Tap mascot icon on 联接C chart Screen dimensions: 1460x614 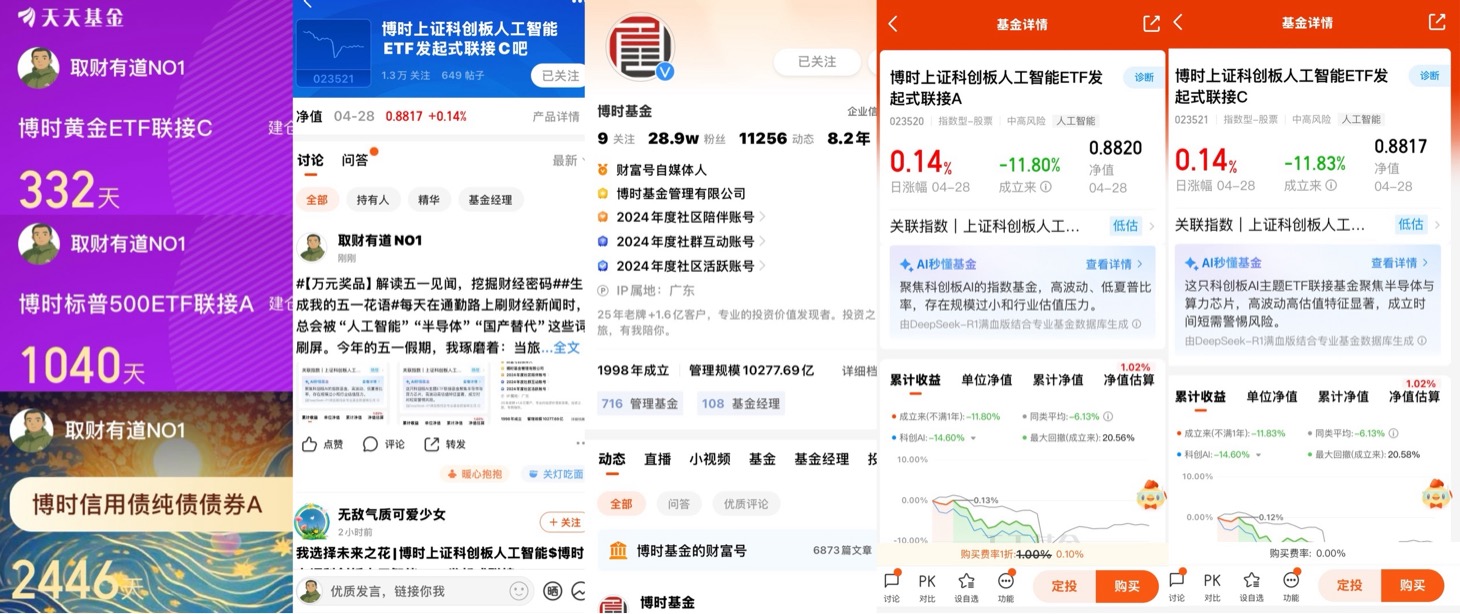click(1437, 494)
